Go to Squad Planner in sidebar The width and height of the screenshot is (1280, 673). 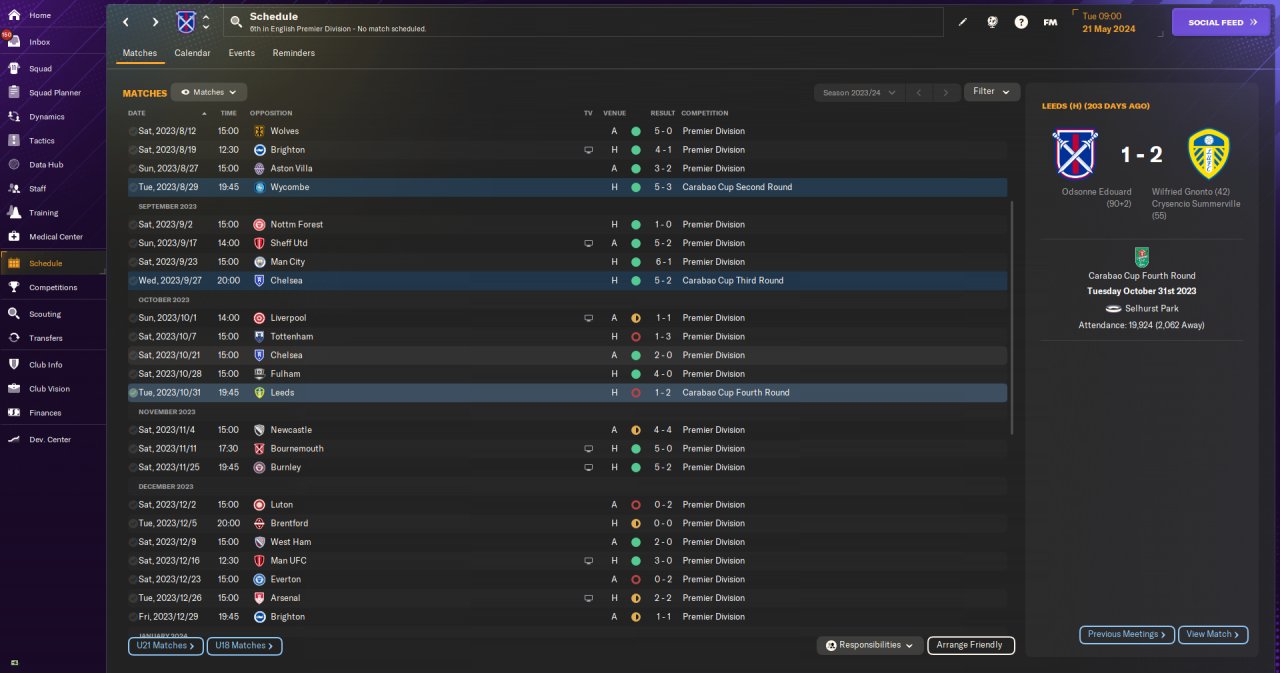(55, 92)
